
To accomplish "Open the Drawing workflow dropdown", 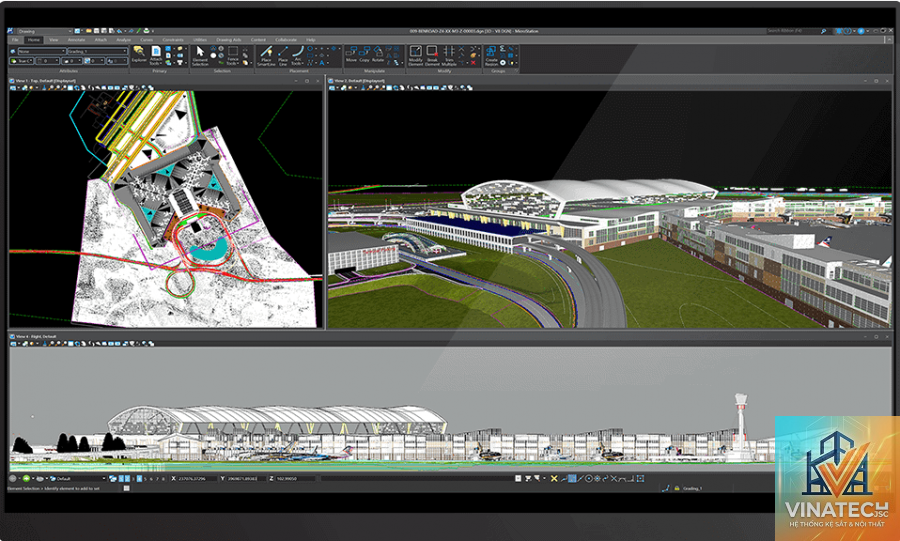I will 44,31.
